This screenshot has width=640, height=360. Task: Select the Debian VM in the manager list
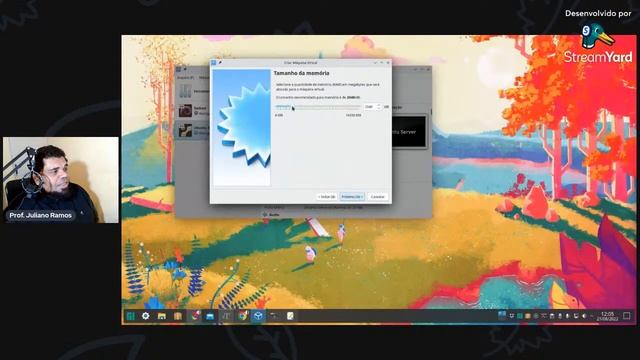pyautogui.click(x=193, y=110)
